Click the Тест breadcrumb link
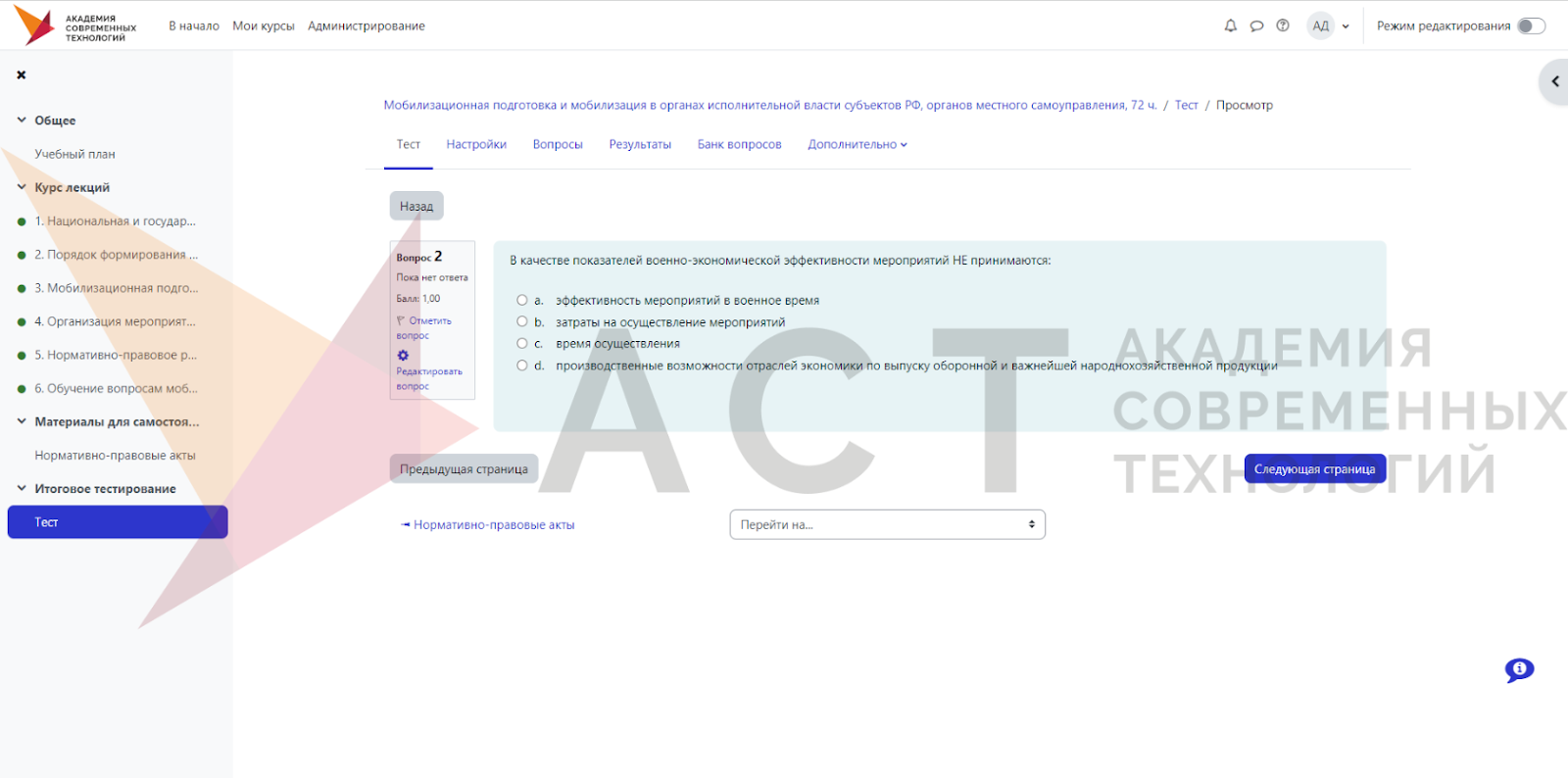This screenshot has width=1568, height=778. (1187, 105)
